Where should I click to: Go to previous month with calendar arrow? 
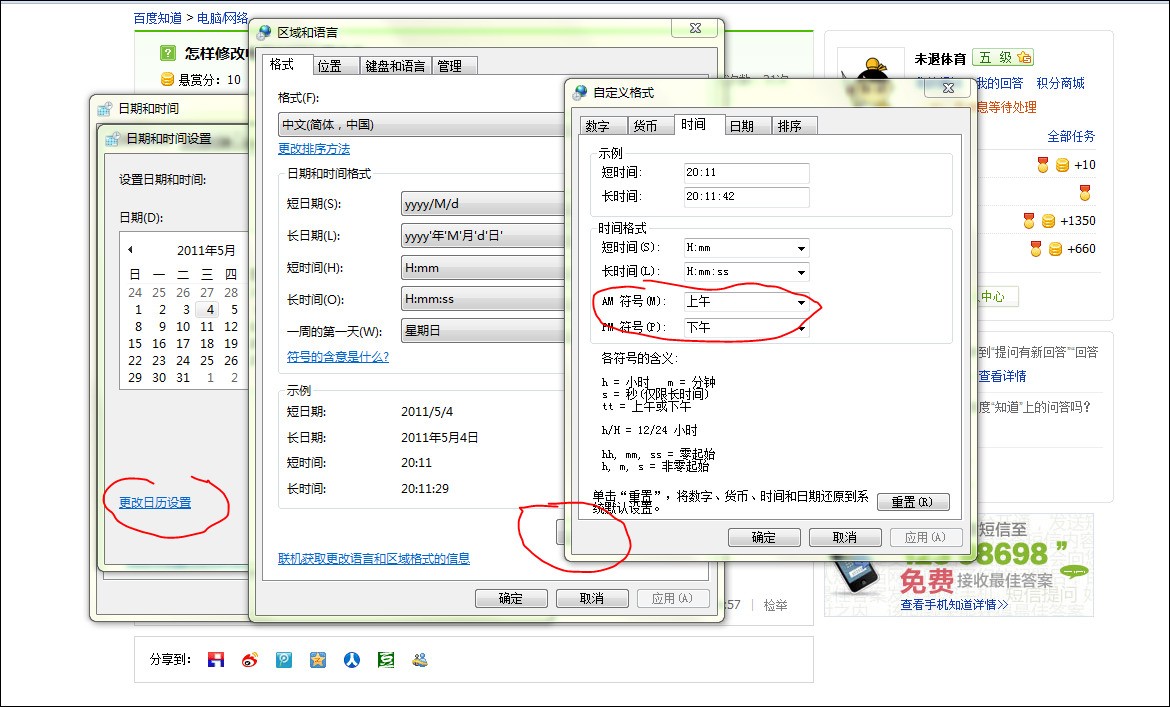131,250
